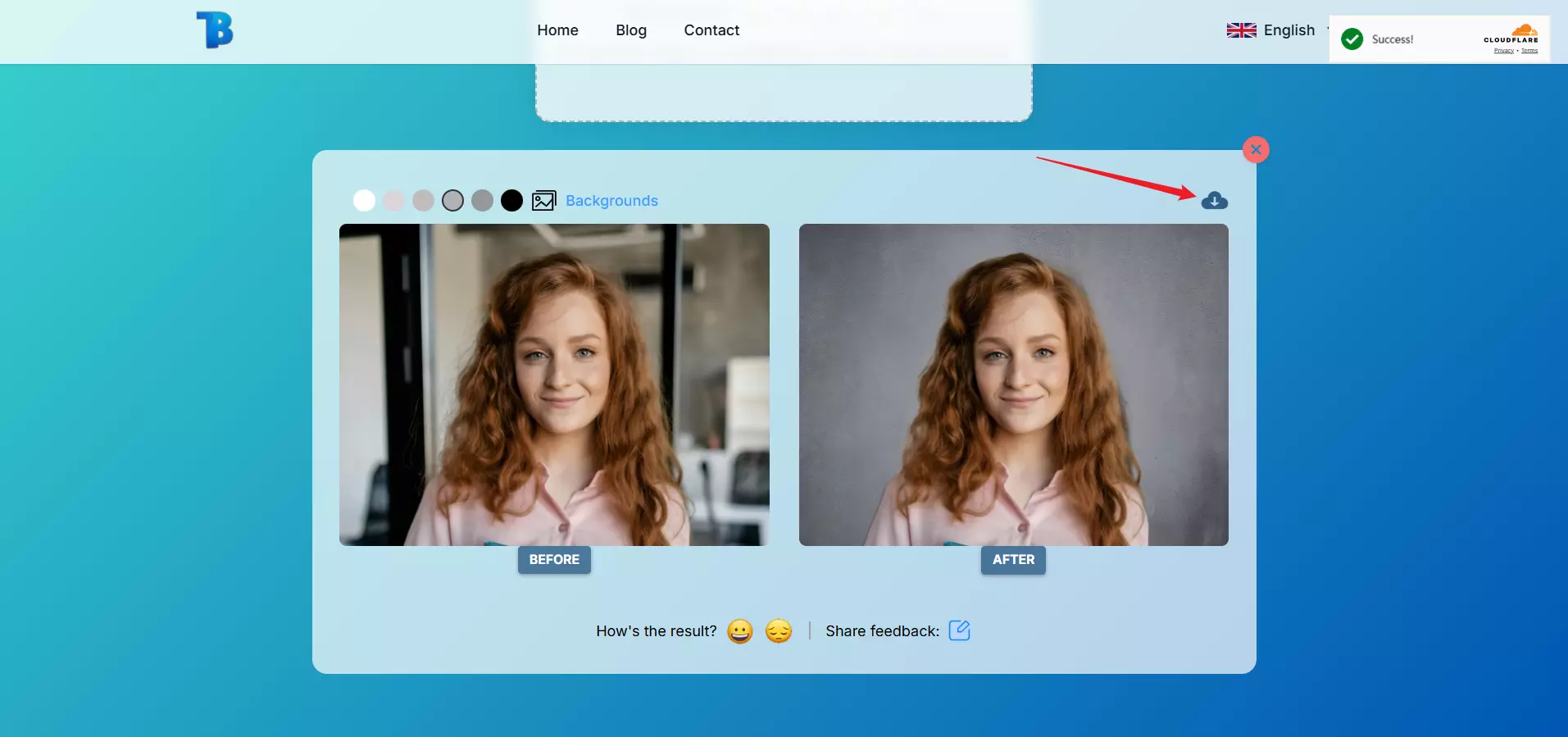Image resolution: width=1568 pixels, height=737 pixels.
Task: Click the Cloudflare Privacy link
Action: (1503, 51)
